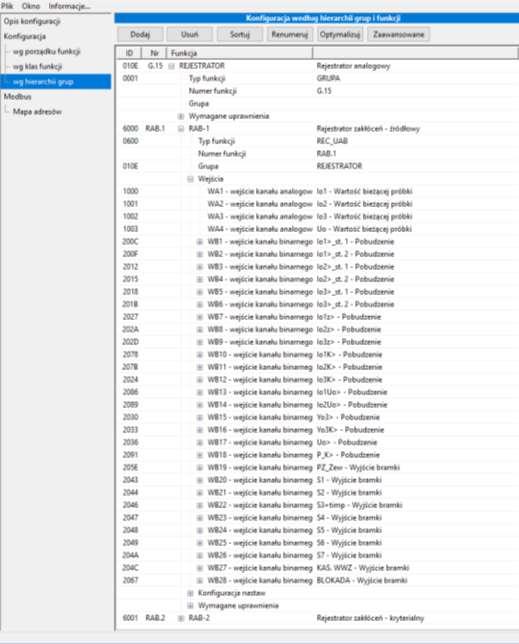Image resolution: width=519 pixels, height=644 pixels.
Task: Expand the WB19 binary input row
Action: tap(200, 468)
